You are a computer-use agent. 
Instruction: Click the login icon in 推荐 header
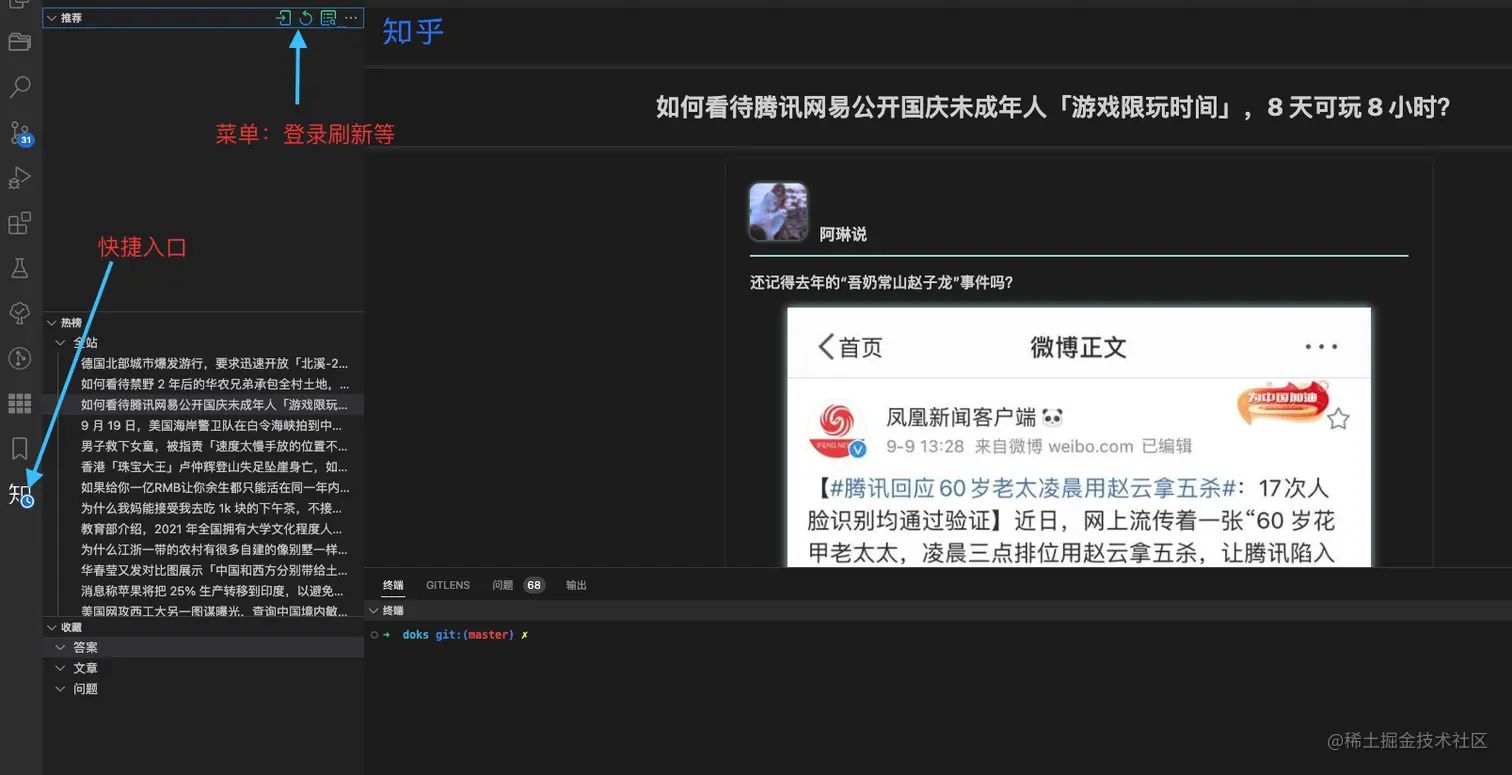coord(284,18)
